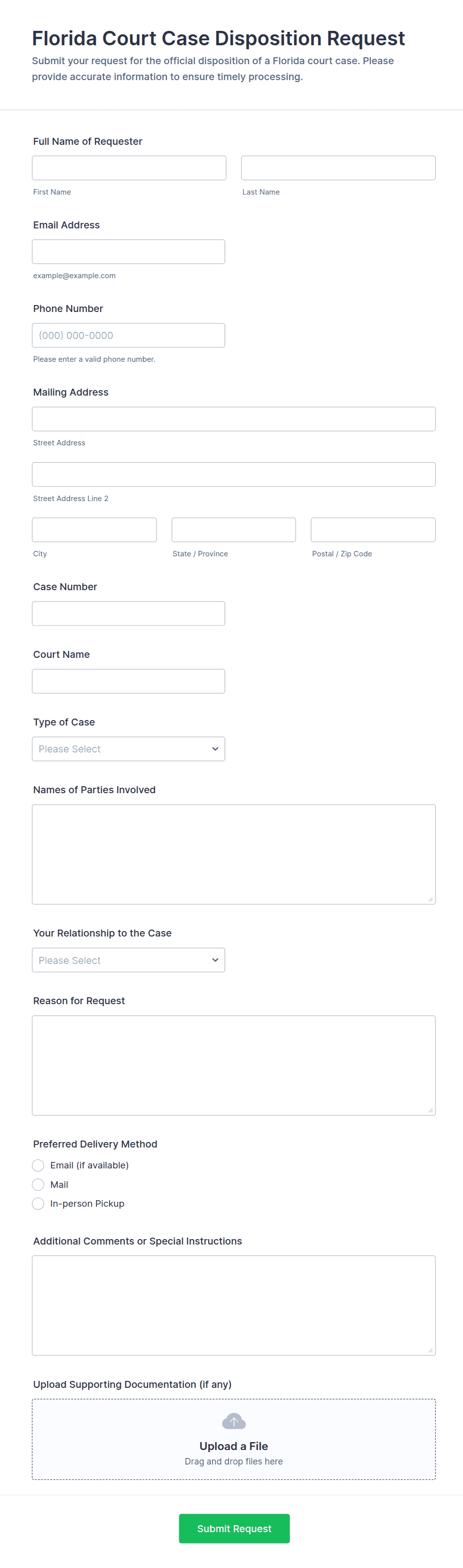Click the cloud upload icon

pos(233,1421)
